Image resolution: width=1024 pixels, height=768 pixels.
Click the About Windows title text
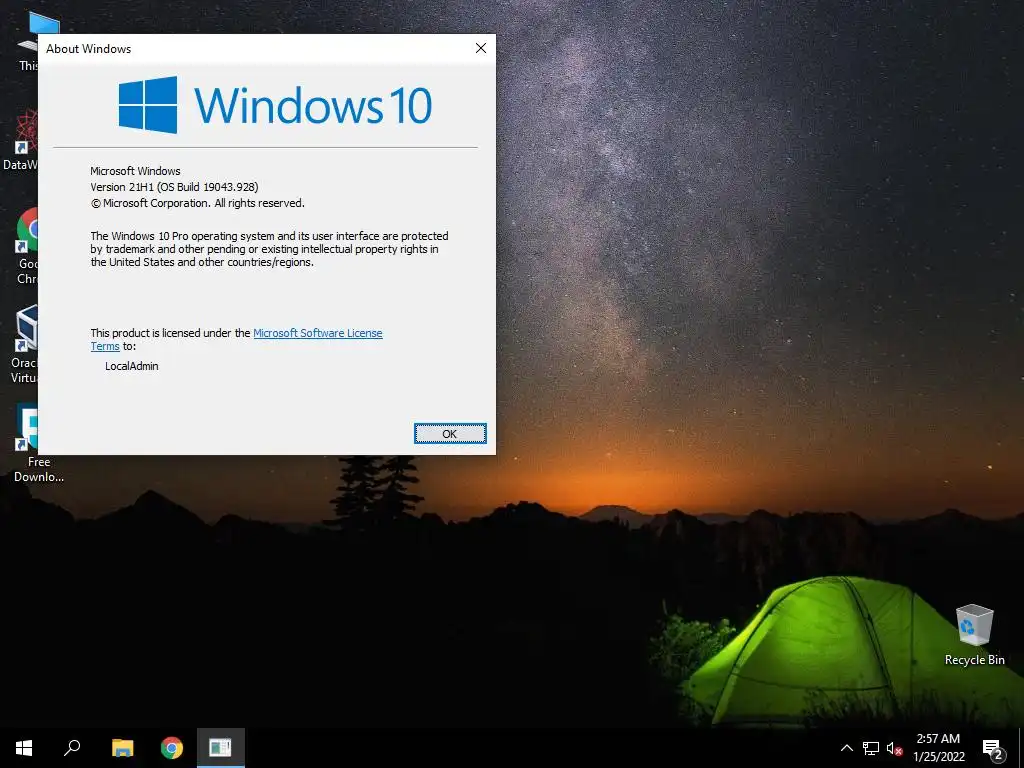point(88,49)
